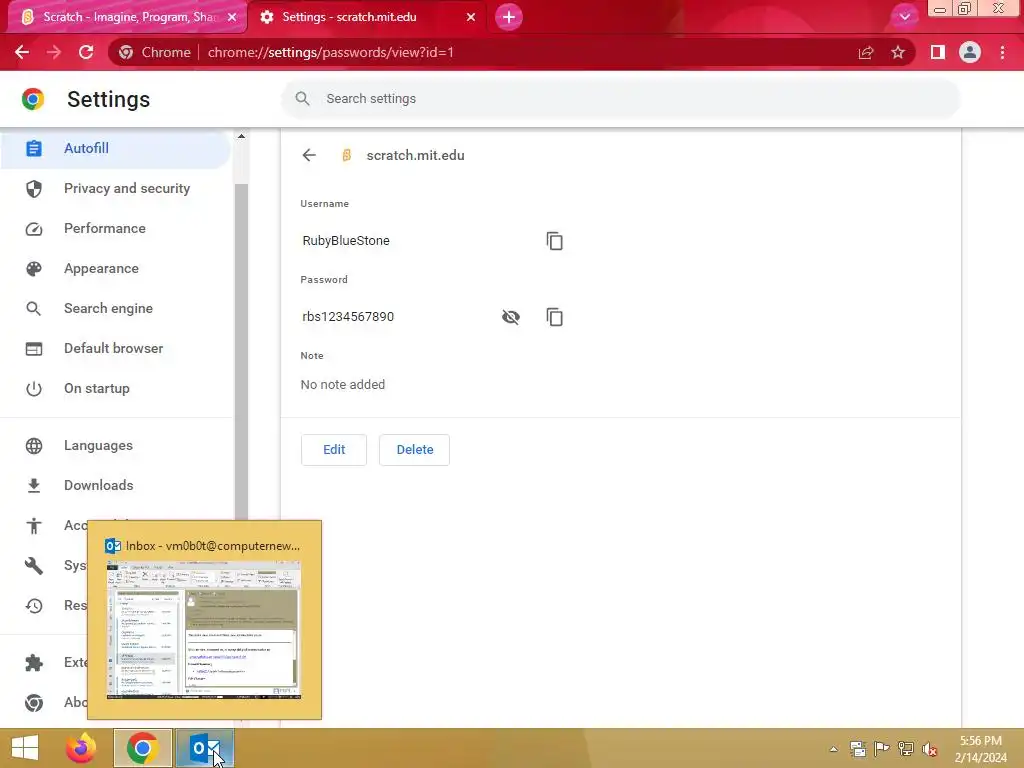Click the Performance gauge icon
The image size is (1024, 768).
point(34,229)
